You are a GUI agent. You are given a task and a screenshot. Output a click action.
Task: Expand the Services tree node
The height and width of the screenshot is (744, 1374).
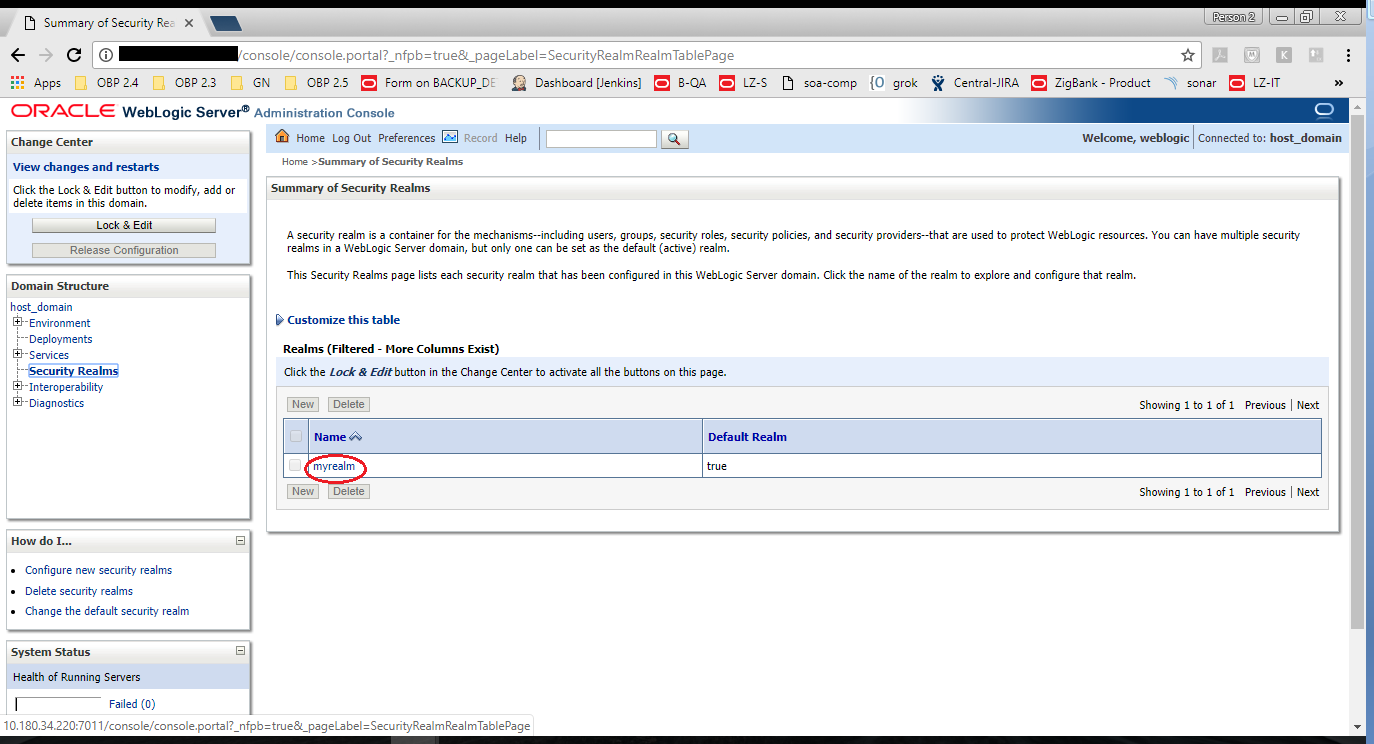(x=17, y=354)
